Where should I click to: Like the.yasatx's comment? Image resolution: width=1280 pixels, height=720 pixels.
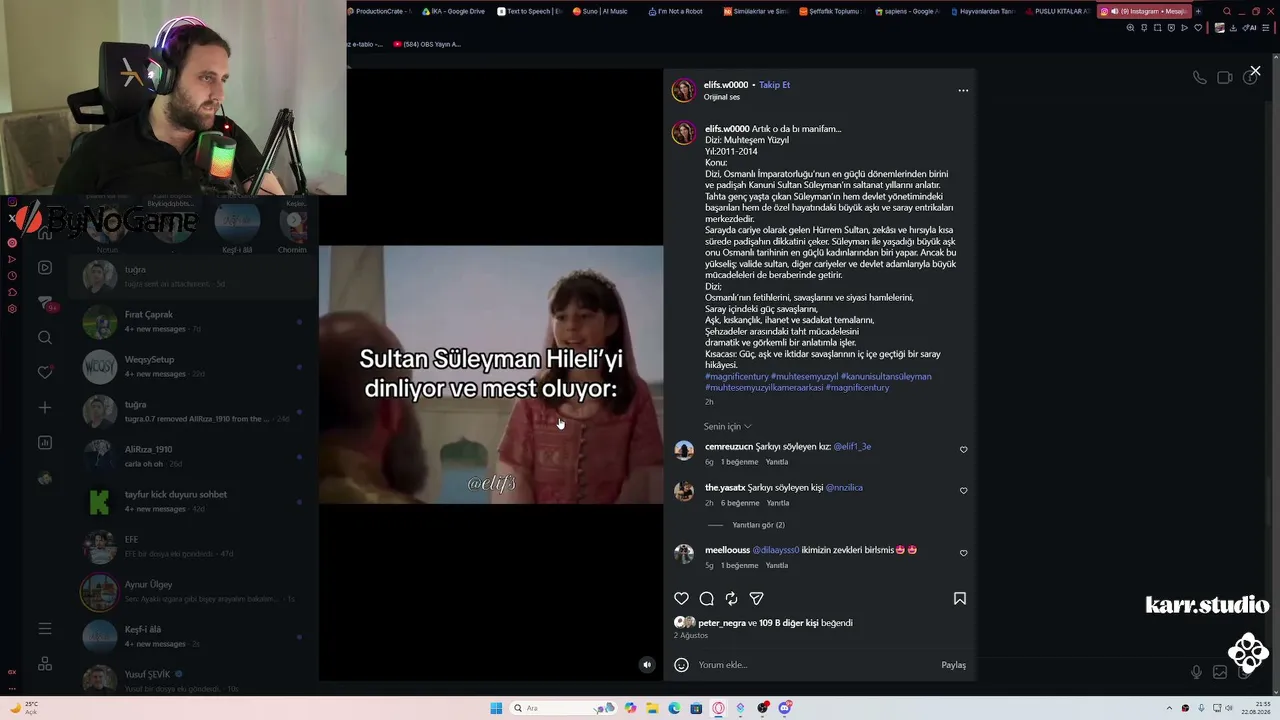[963, 491]
